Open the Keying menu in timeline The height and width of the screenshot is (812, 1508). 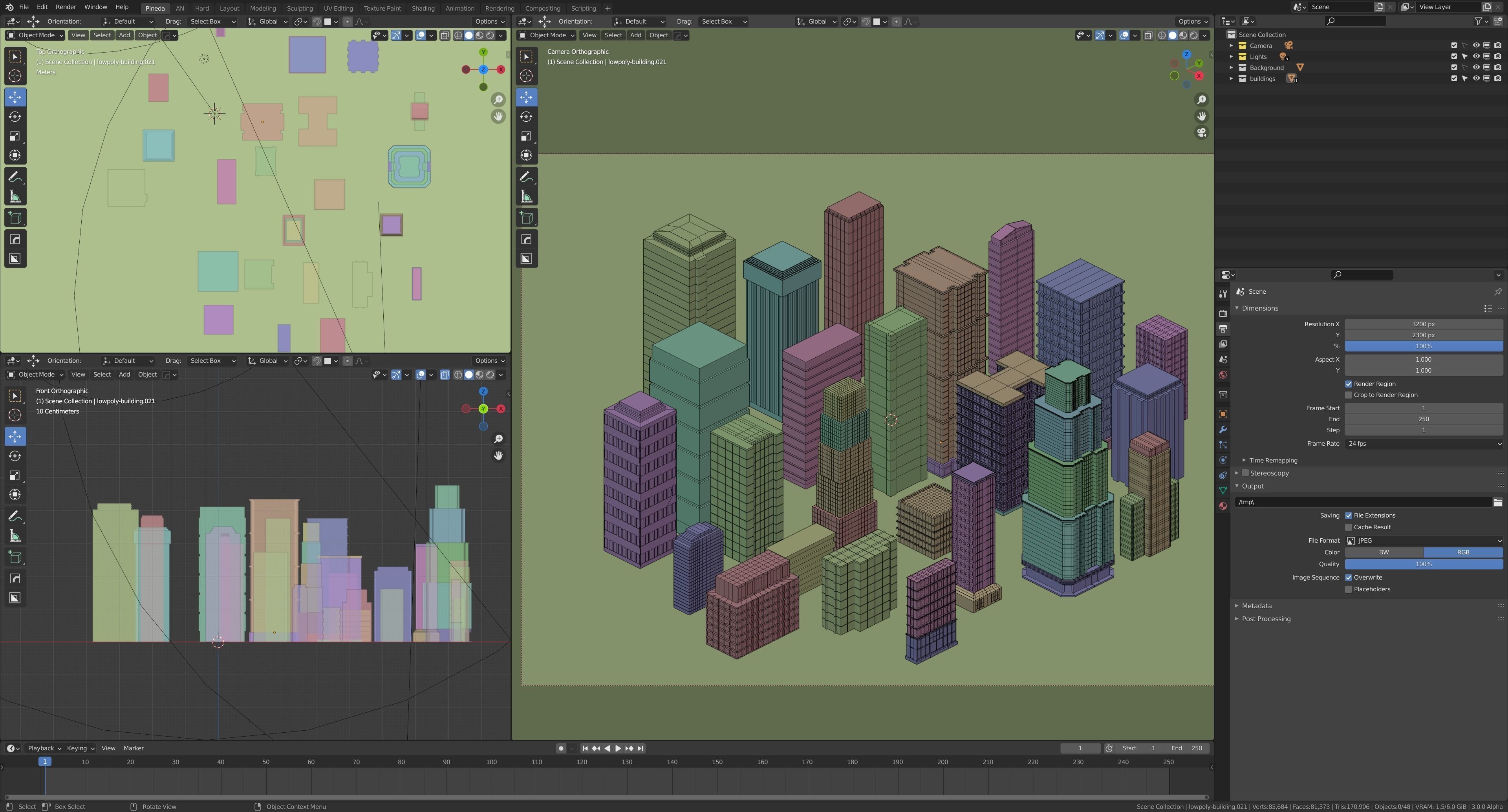(80, 748)
